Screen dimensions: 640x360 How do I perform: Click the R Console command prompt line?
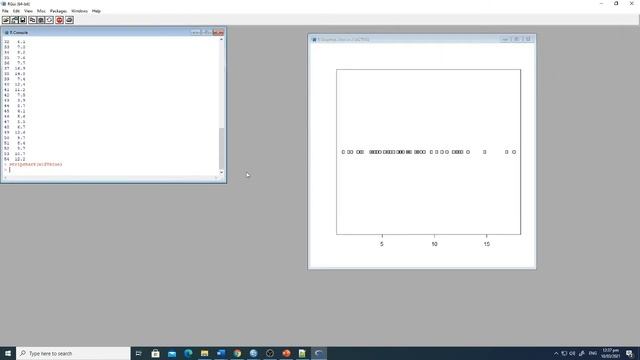tap(110, 169)
